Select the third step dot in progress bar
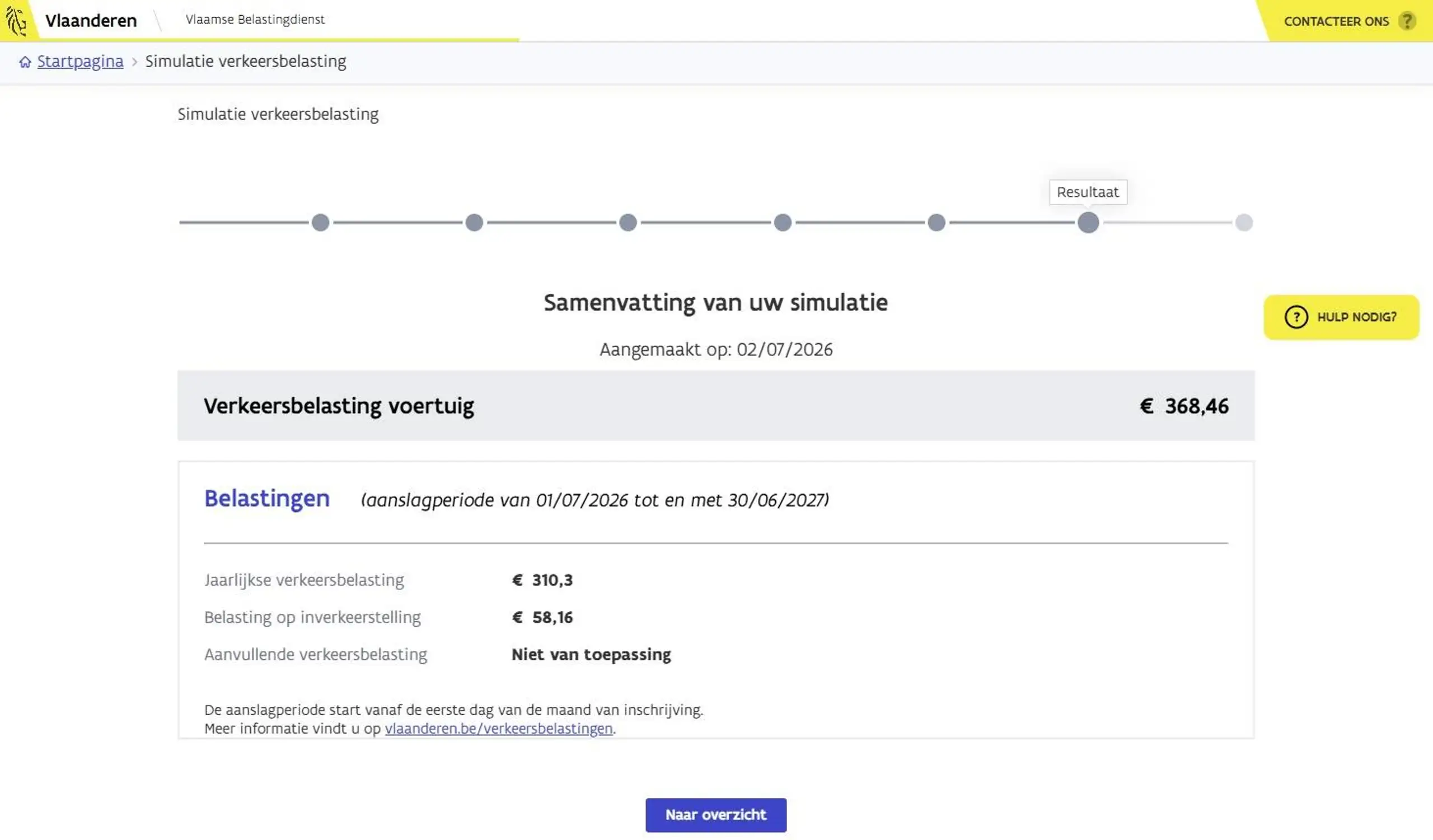This screenshot has width=1433, height=840. click(629, 223)
